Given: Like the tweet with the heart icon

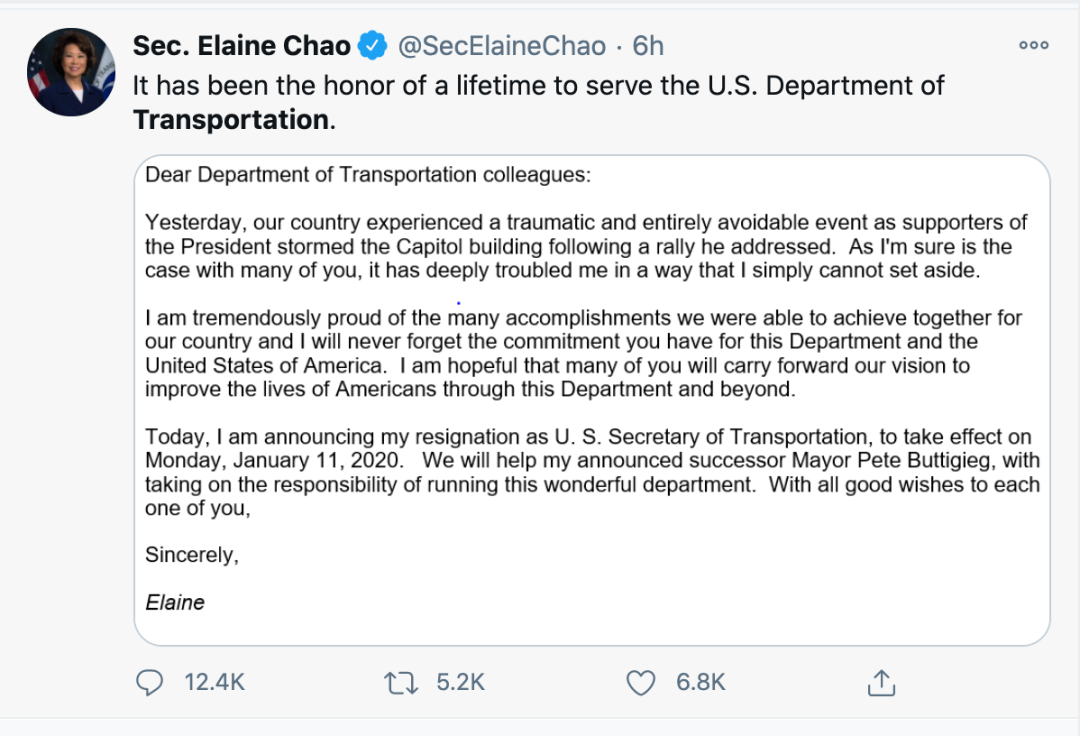Looking at the screenshot, I should (641, 683).
